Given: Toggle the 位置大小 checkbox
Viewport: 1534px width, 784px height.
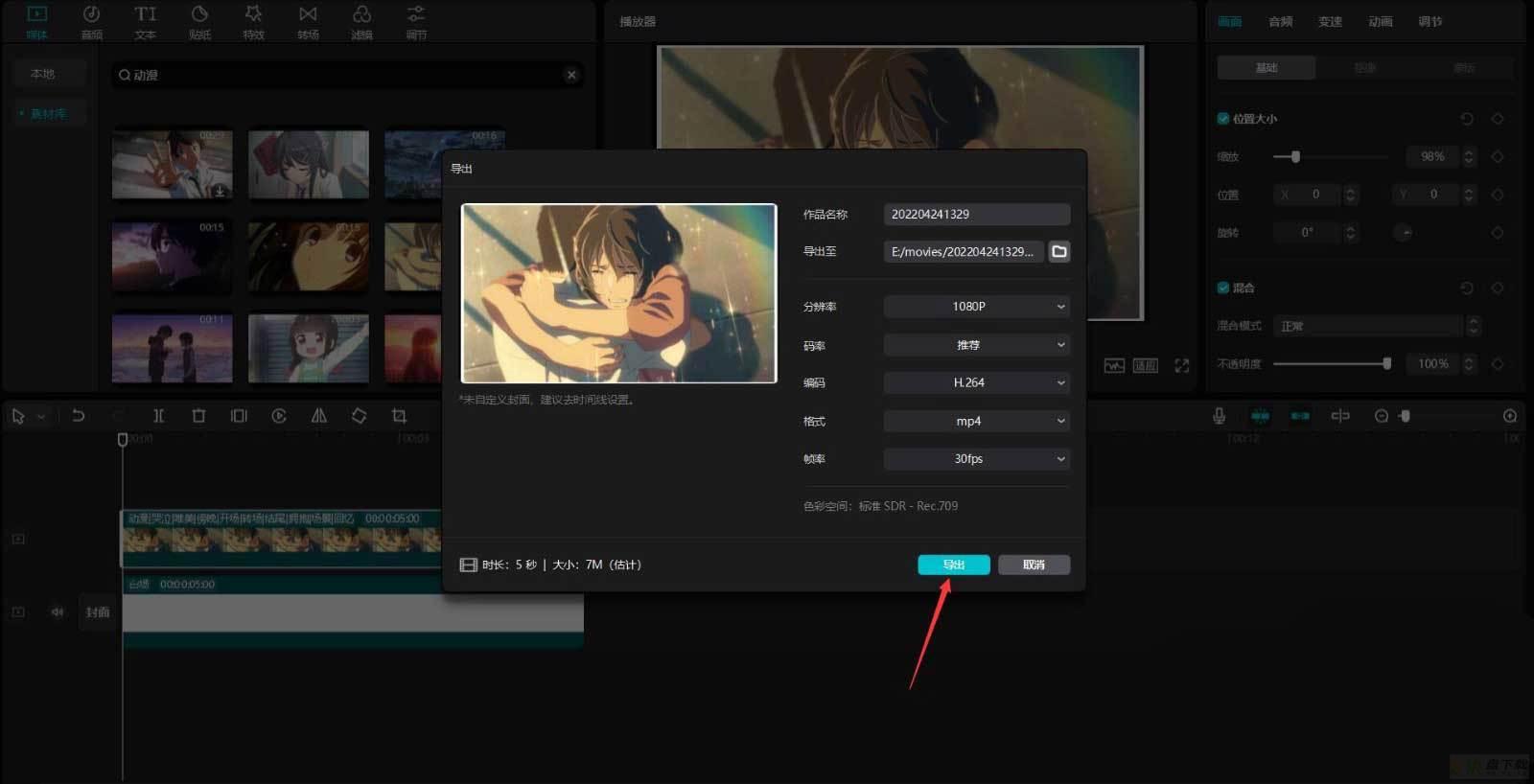Looking at the screenshot, I should click(1223, 119).
